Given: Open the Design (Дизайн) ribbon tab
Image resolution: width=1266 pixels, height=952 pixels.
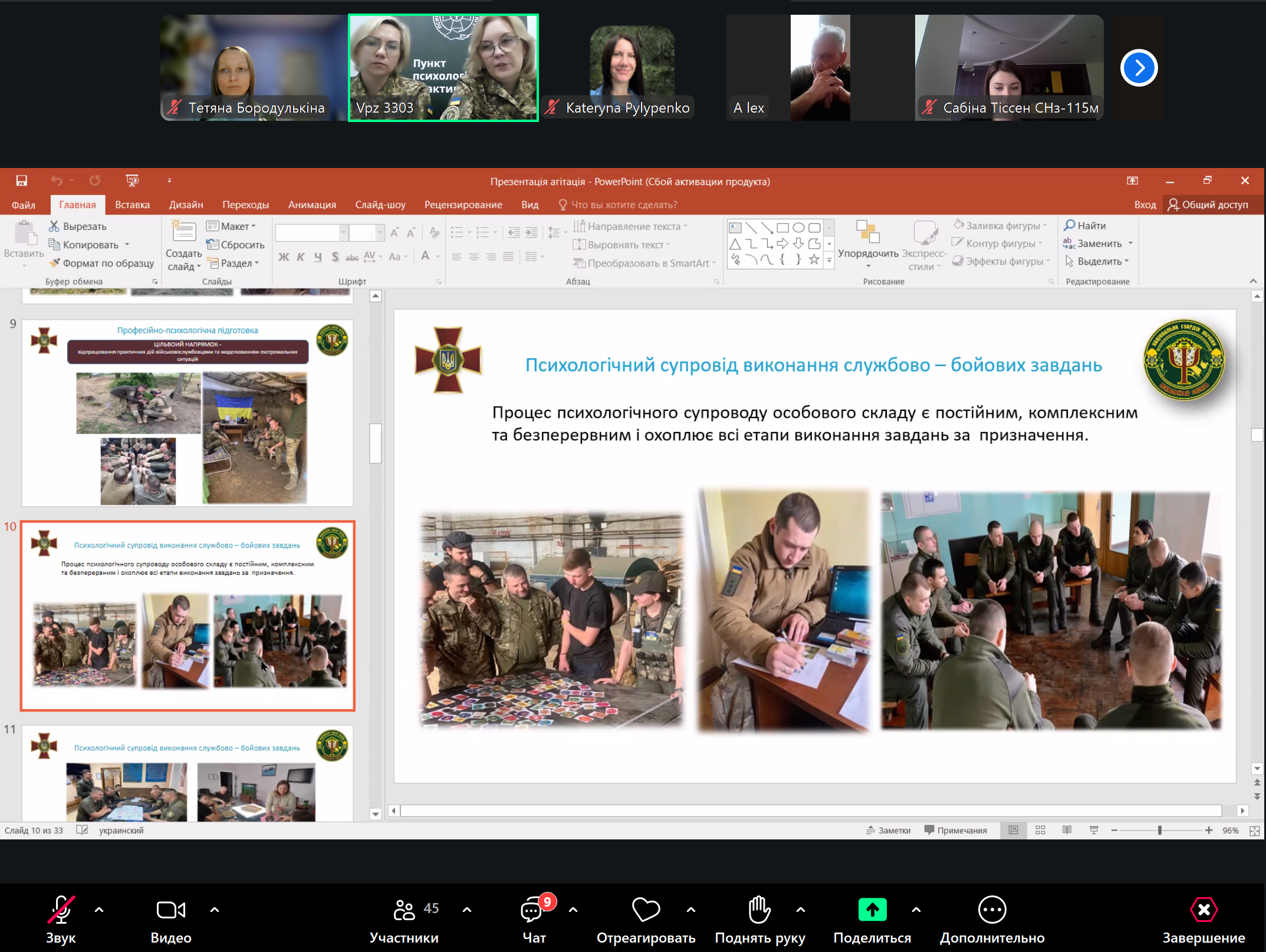Looking at the screenshot, I should [x=186, y=205].
